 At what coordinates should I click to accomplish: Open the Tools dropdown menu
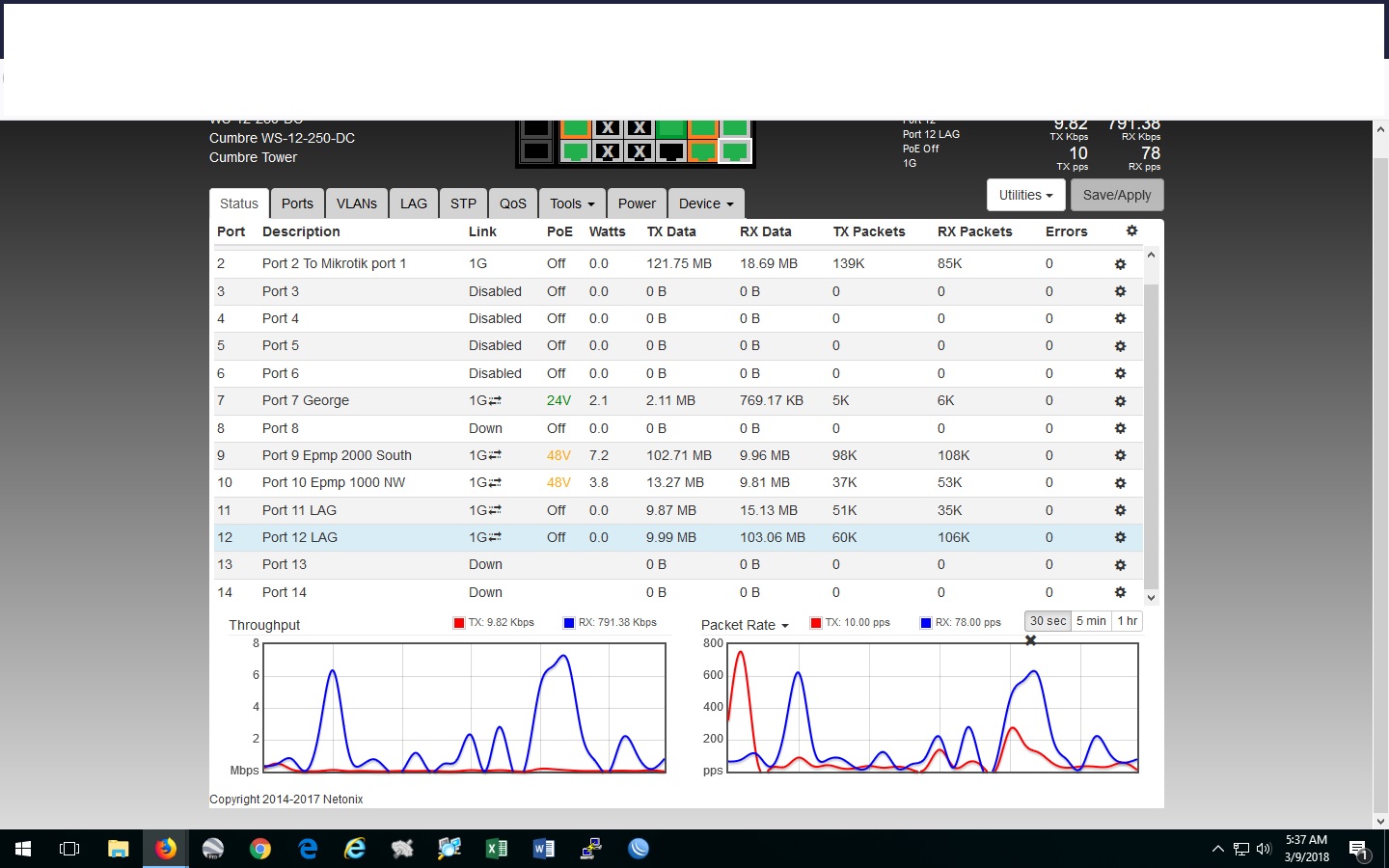pos(572,203)
